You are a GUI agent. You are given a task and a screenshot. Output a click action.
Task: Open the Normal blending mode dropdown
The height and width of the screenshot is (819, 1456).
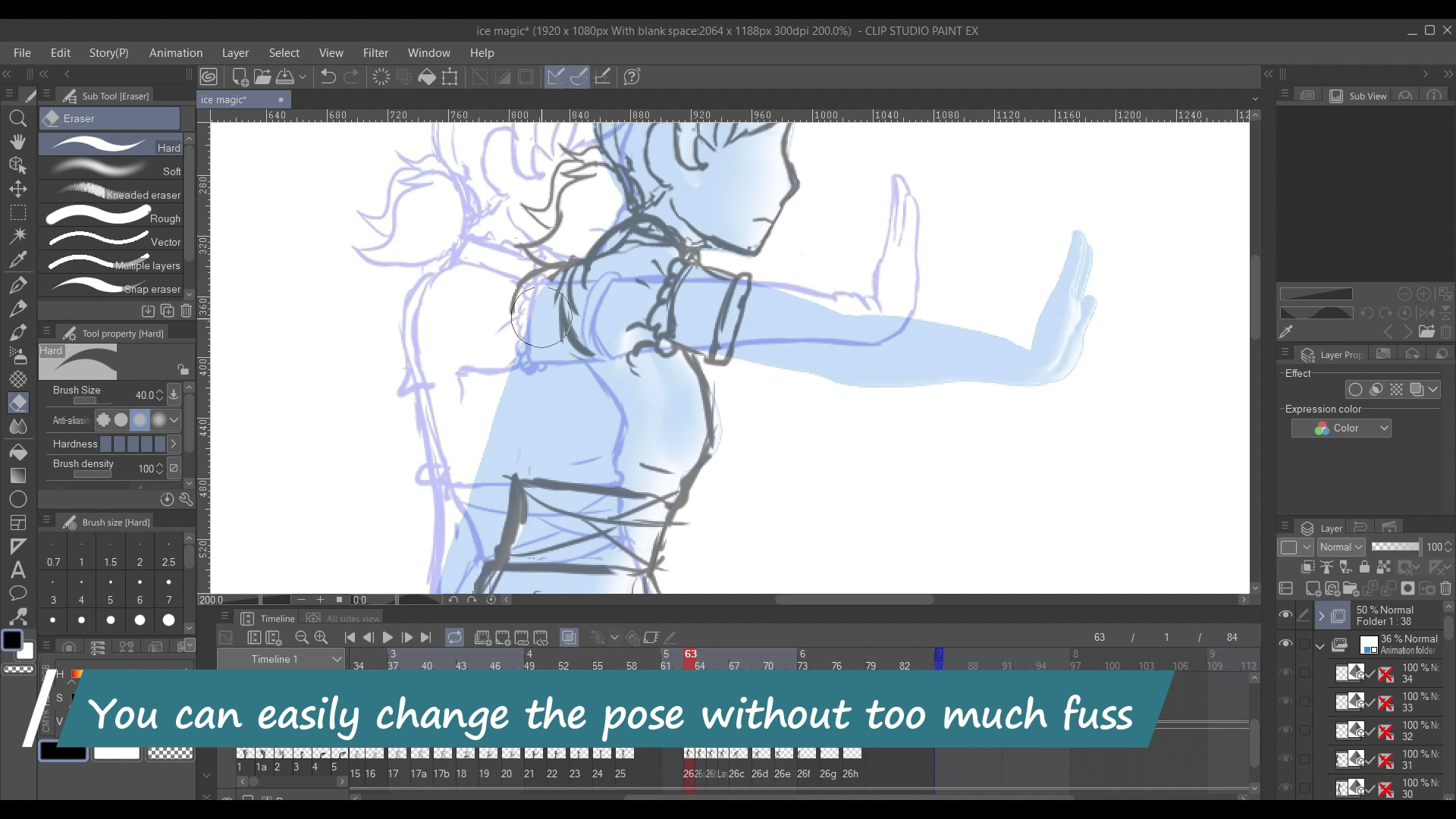1341,547
